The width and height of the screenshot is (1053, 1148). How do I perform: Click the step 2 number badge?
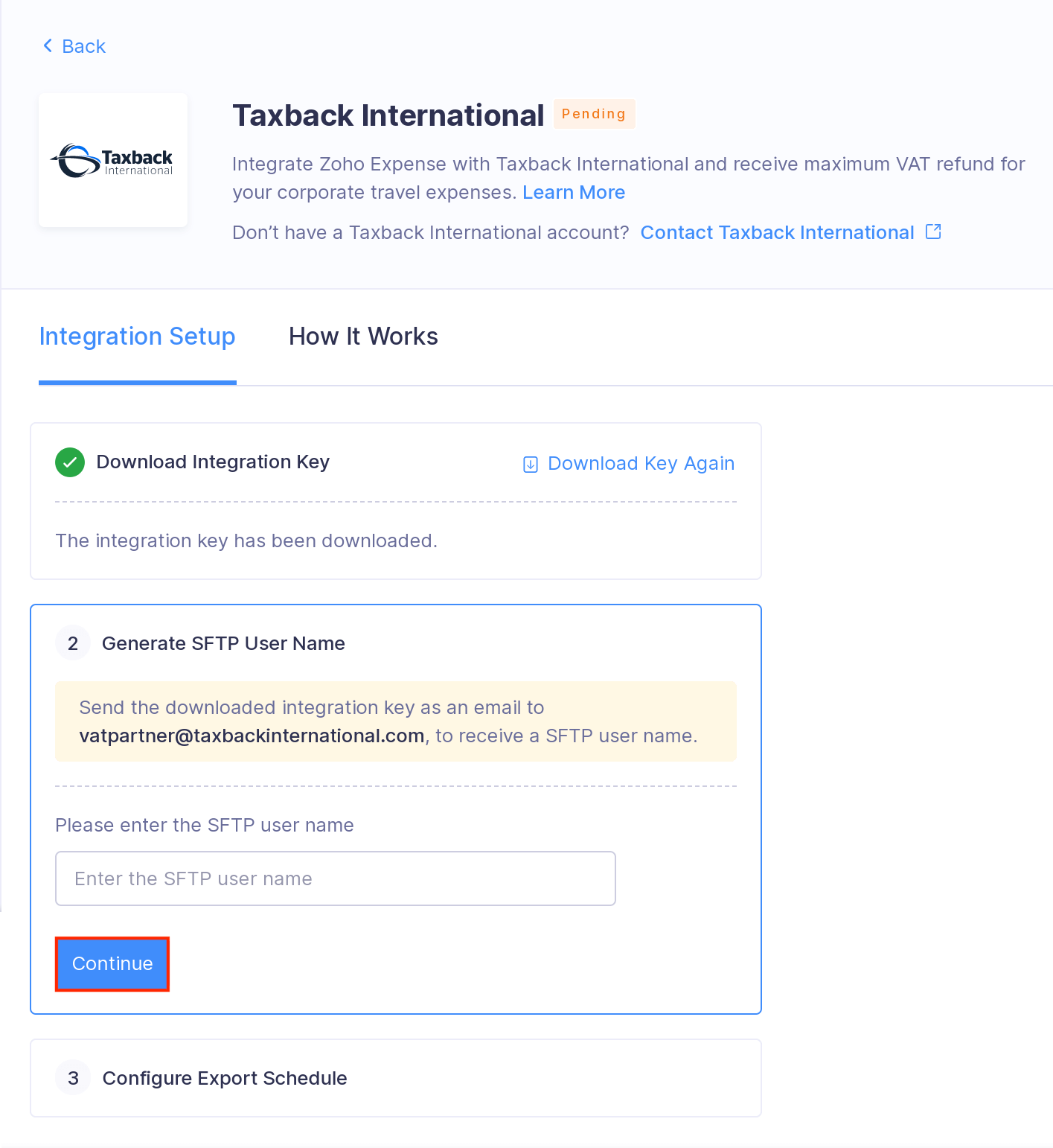click(73, 643)
